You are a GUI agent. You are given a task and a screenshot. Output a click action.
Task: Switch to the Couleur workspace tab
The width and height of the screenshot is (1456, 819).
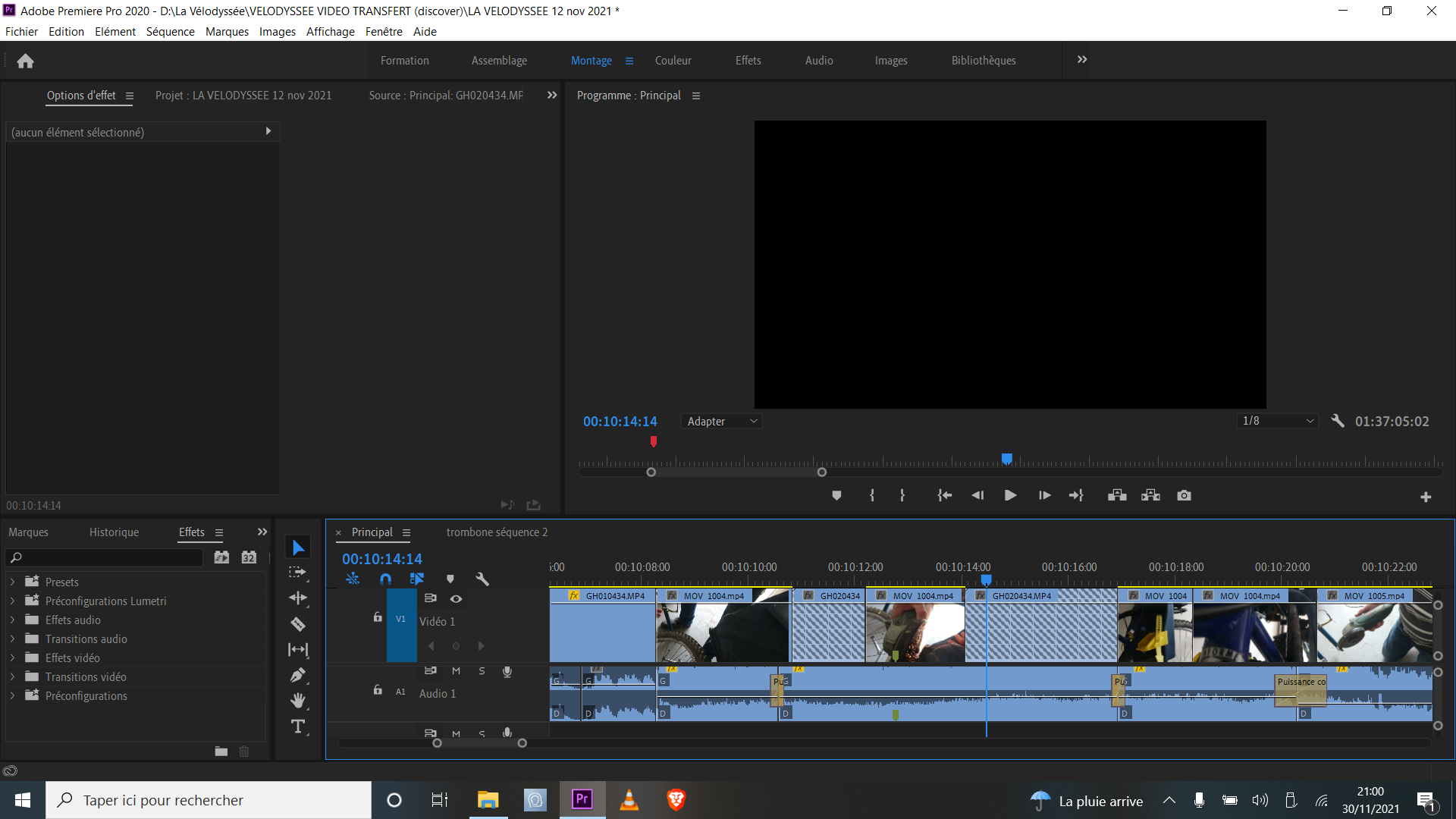click(x=673, y=61)
